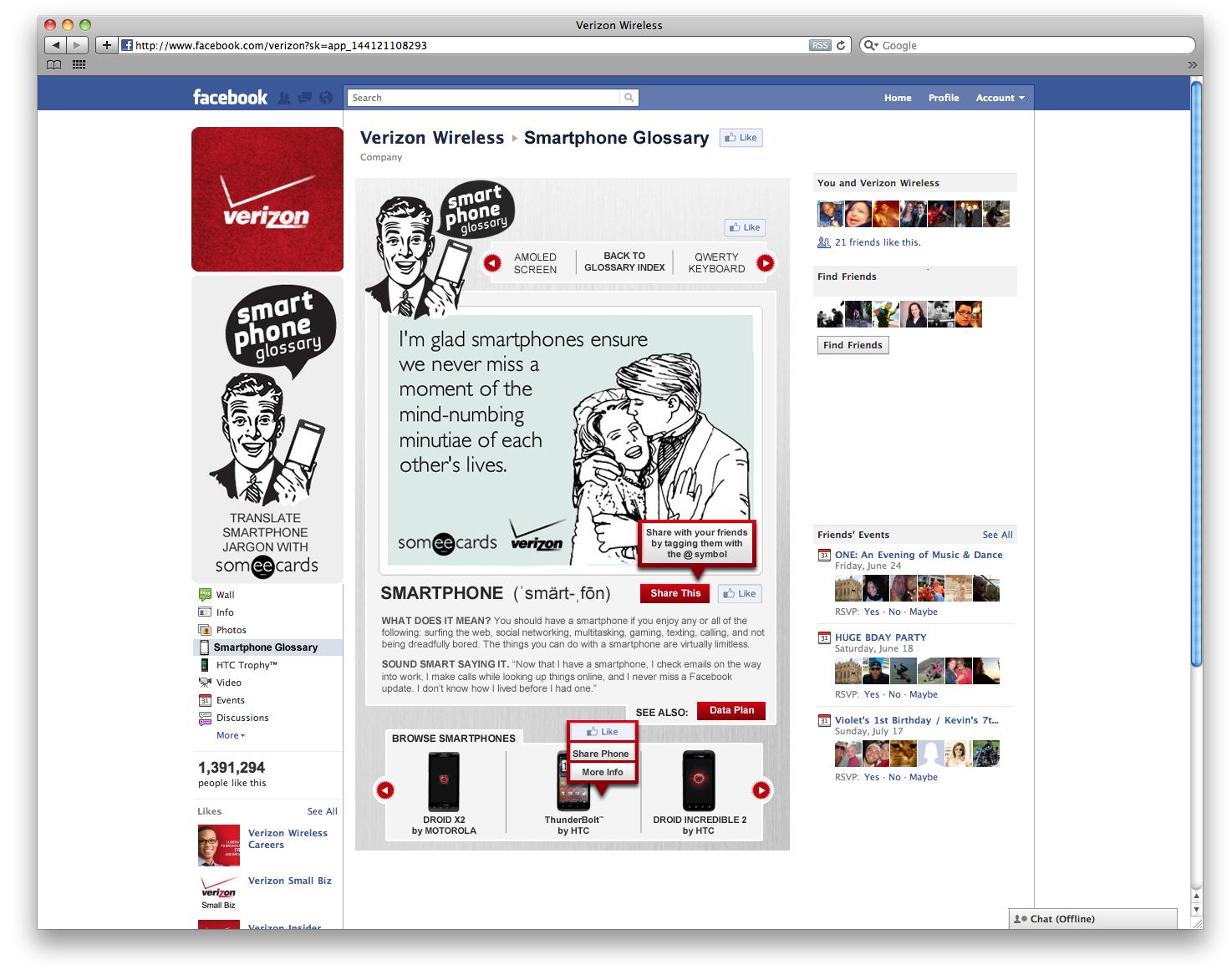The height and width of the screenshot is (980, 1232).
Task: Click the Safari forward navigation arrow
Action: 77,45
